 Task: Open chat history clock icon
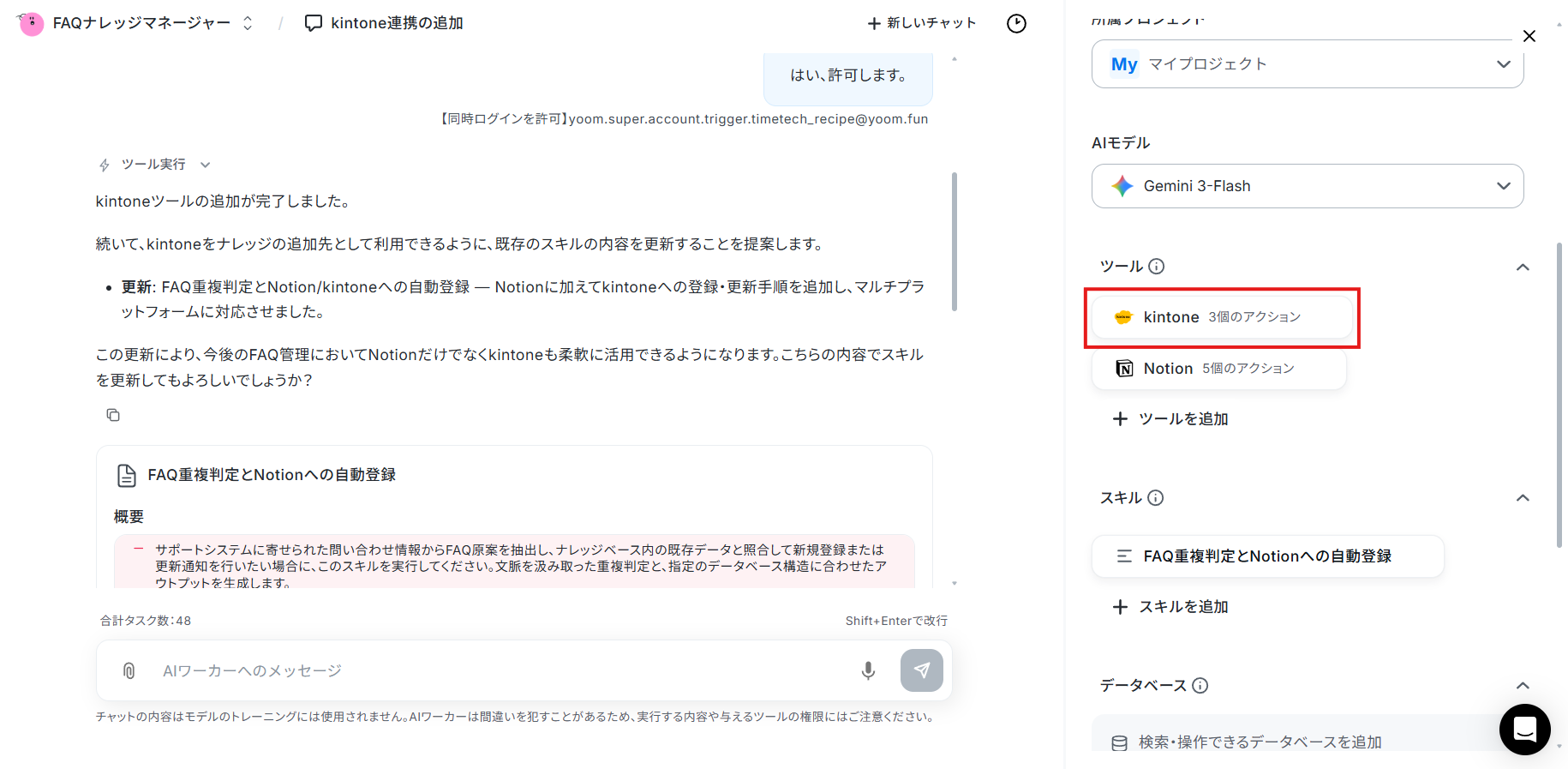click(1016, 23)
